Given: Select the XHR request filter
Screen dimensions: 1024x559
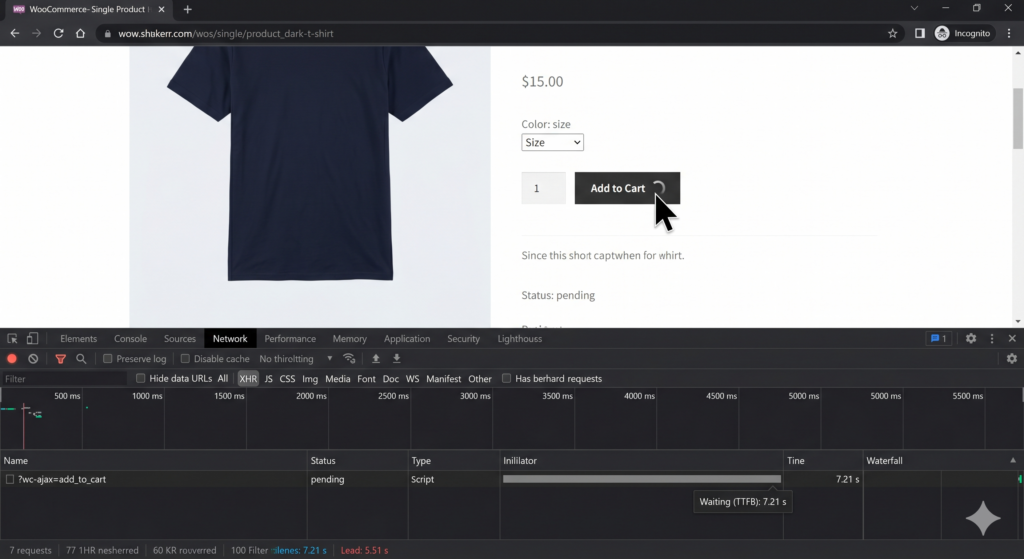Looking at the screenshot, I should [248, 379].
